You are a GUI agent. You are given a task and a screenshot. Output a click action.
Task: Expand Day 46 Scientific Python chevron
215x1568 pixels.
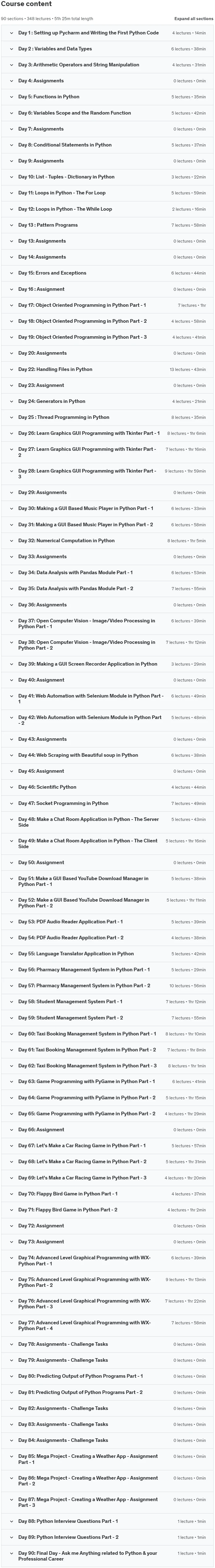11,787
